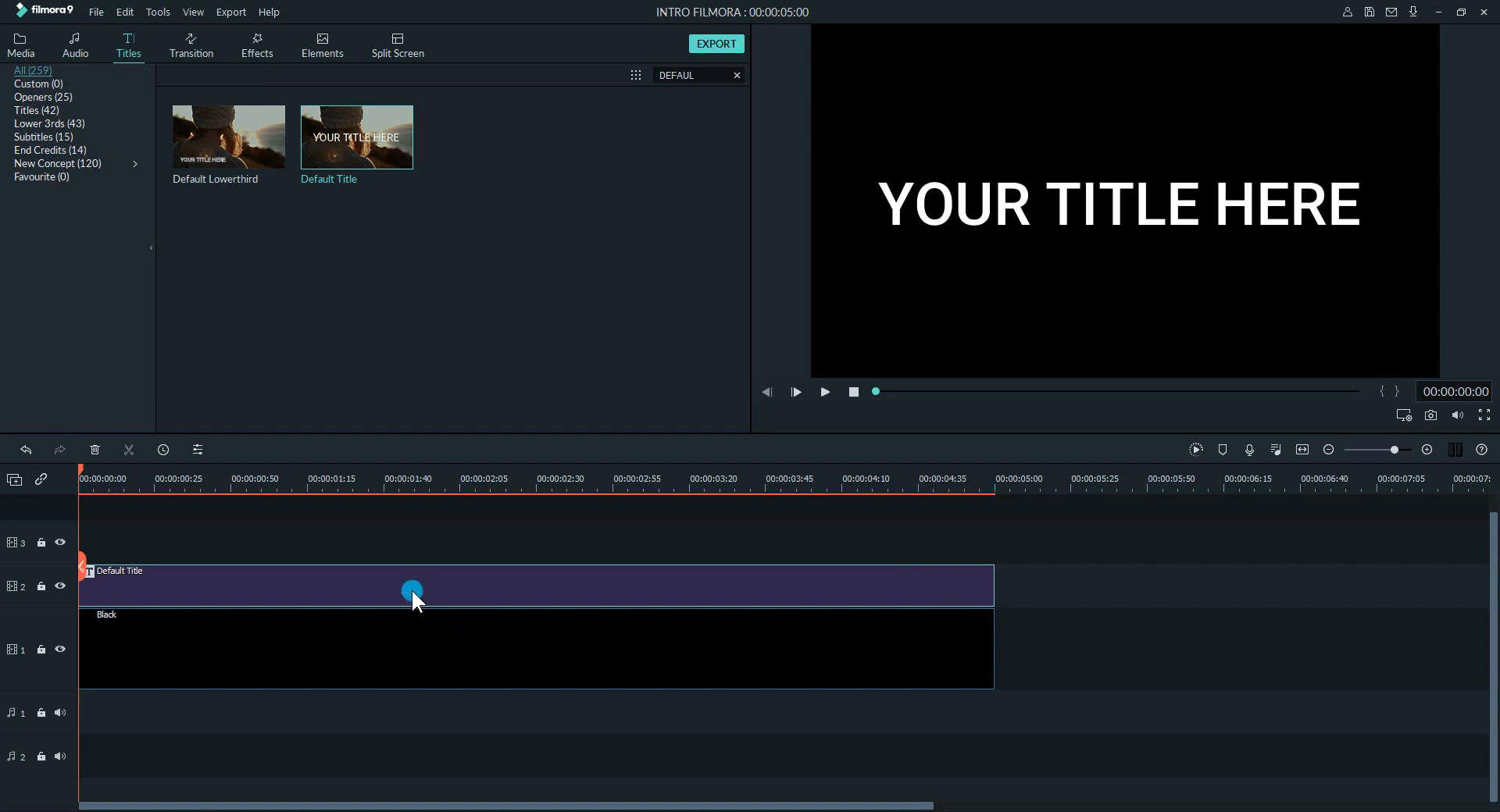Viewport: 1500px width, 812px height.
Task: Open the Tools menu
Action: click(x=158, y=12)
